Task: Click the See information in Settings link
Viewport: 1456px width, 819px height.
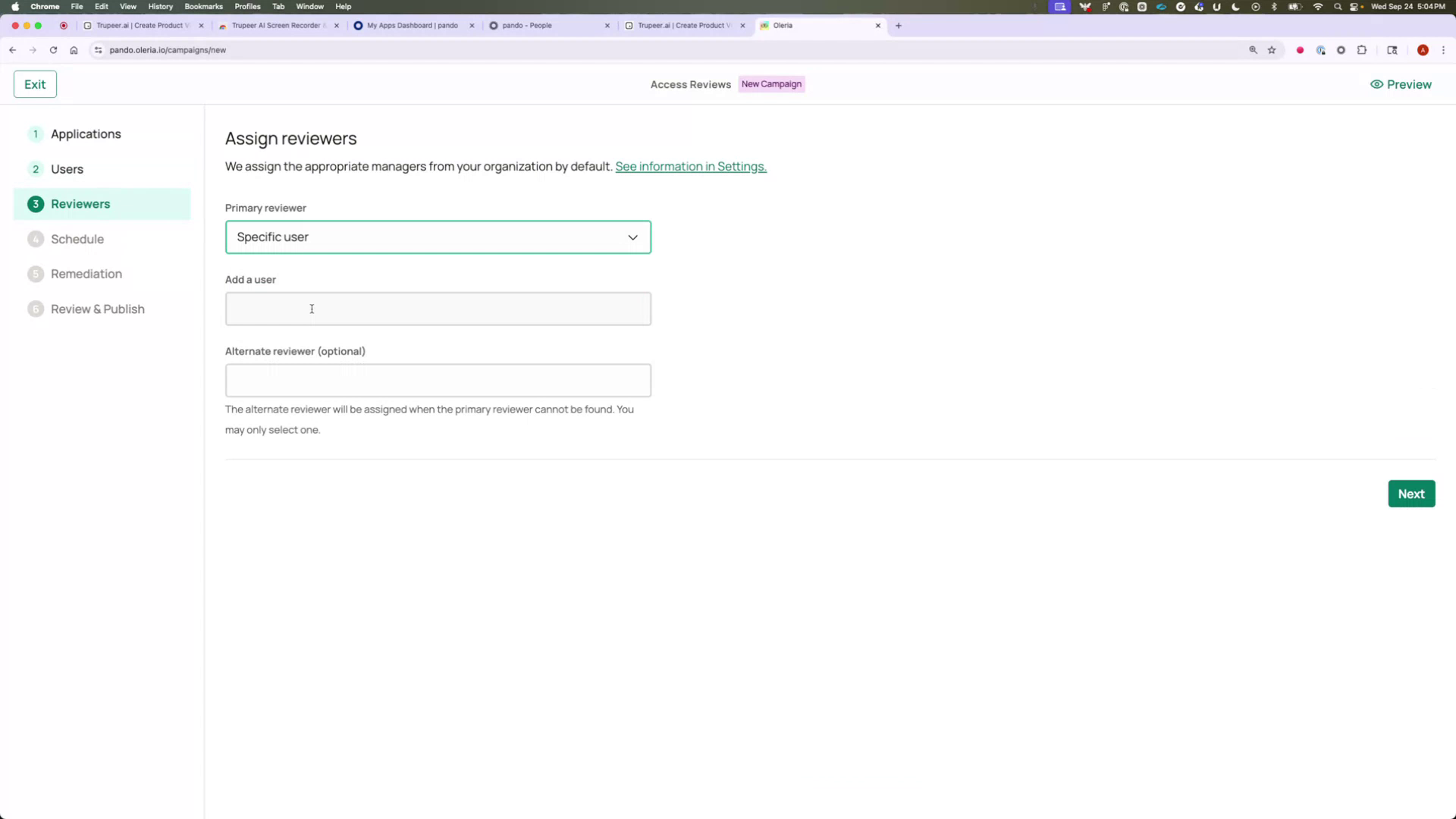Action: pos(690,166)
